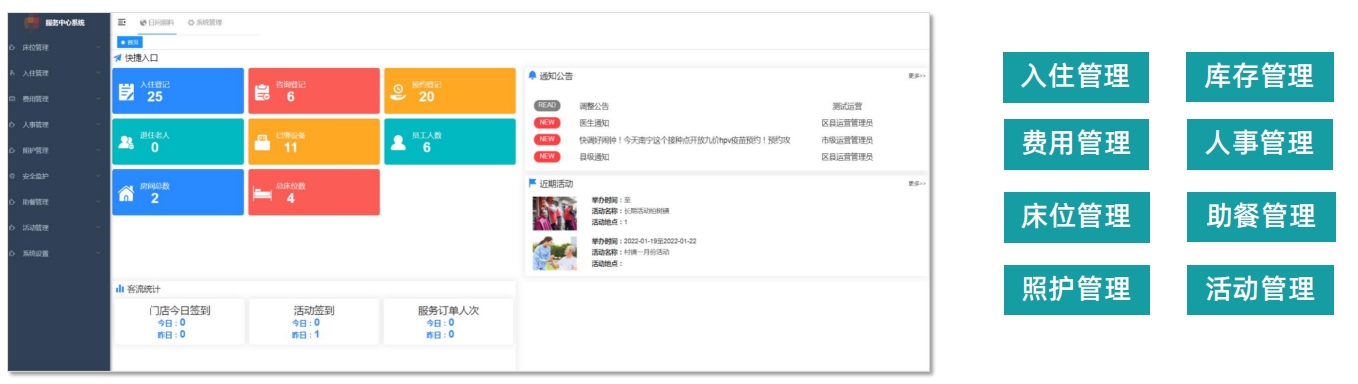Click the 员工人数 card person icon
The image size is (1358, 384).
point(398,142)
